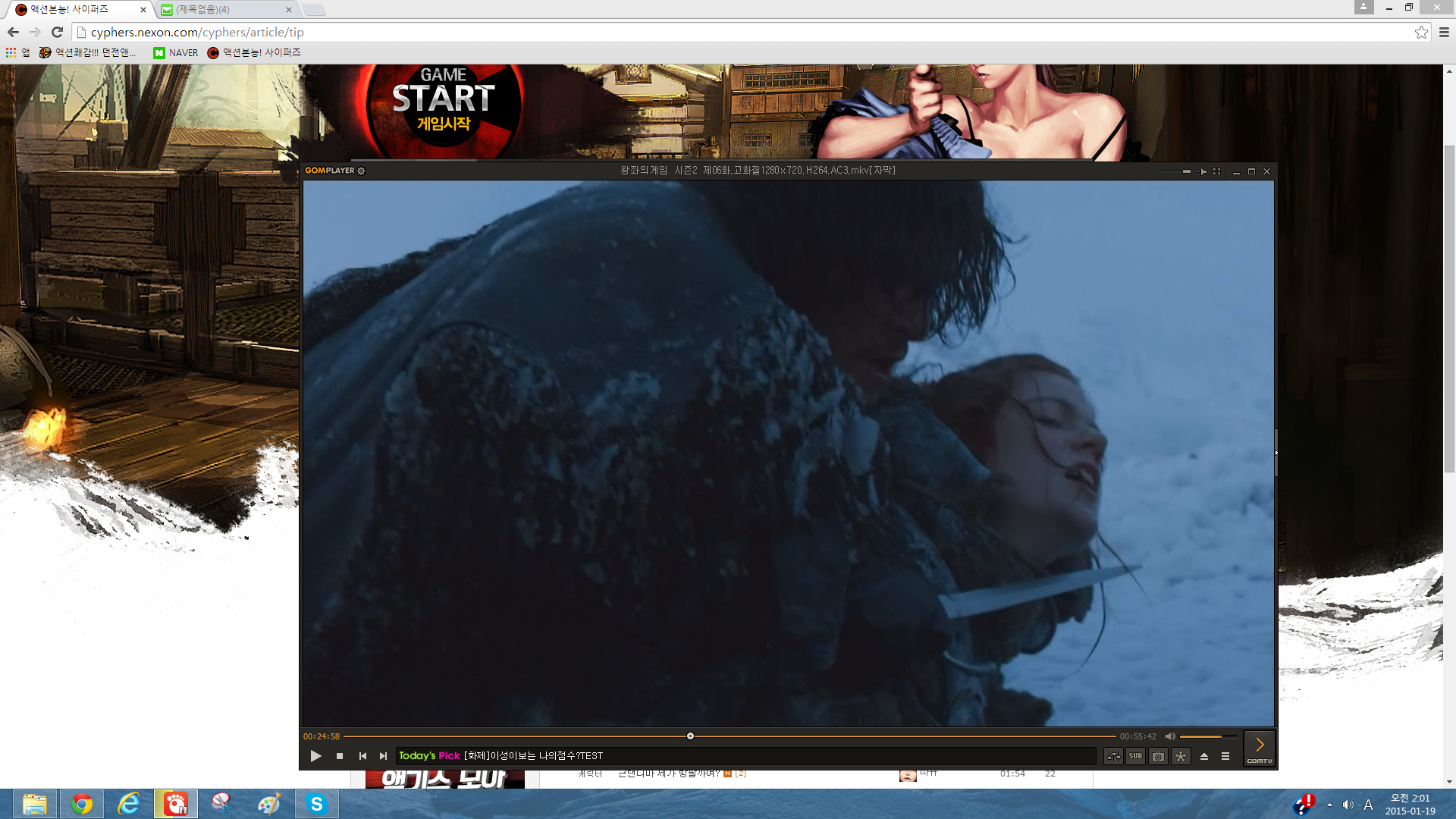Toggle subtitles with the SUB button
The width and height of the screenshot is (1456, 819).
(x=1135, y=756)
